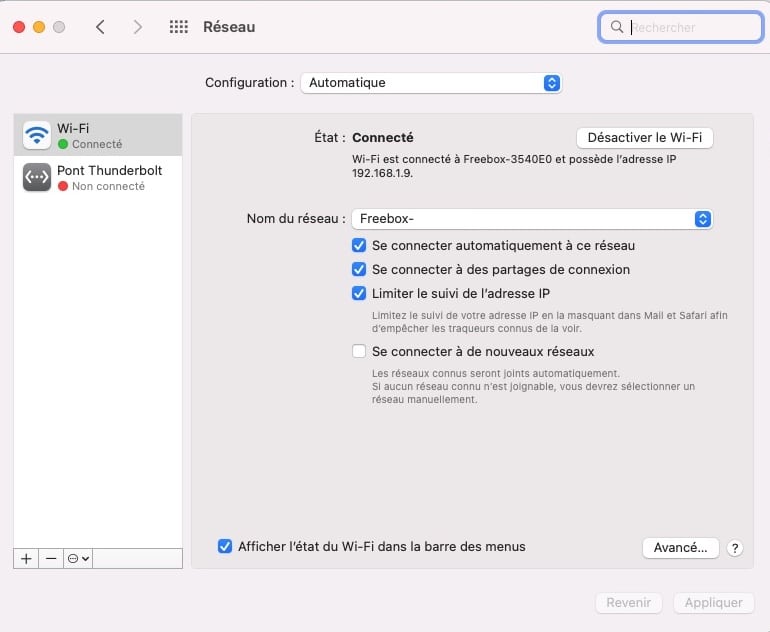This screenshot has height=632, width=770.
Task: Click the Appliquer button
Action: coord(714,603)
